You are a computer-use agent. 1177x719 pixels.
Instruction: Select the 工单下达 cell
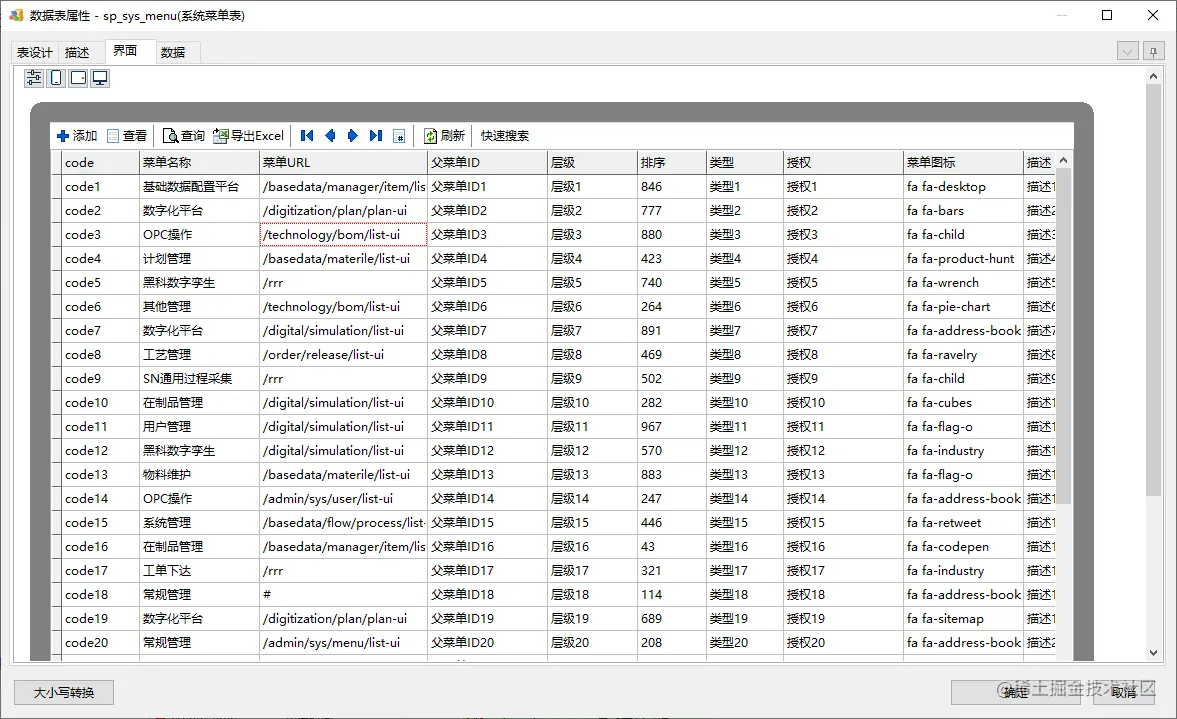click(200, 571)
